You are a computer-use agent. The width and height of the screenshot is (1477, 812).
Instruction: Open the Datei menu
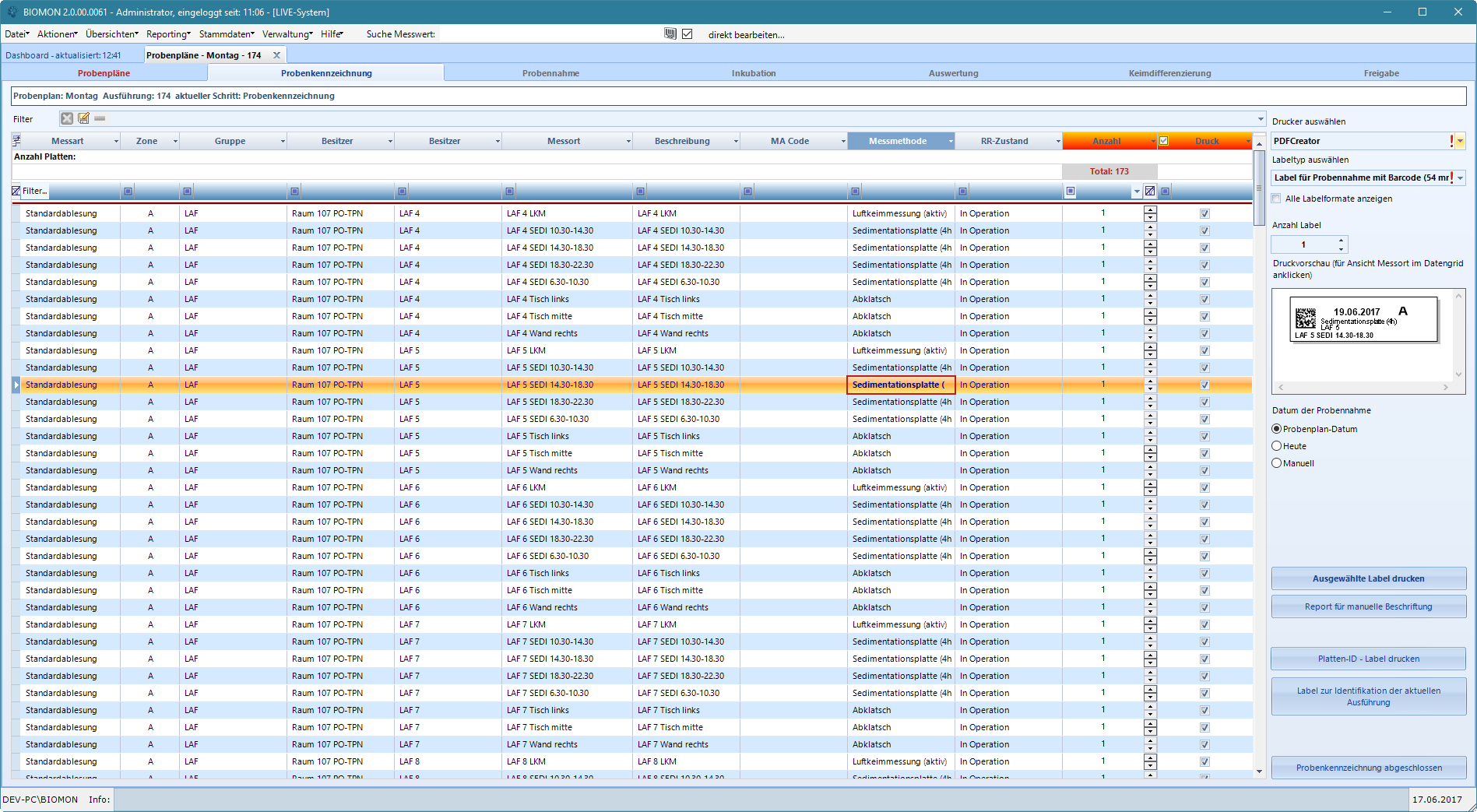coord(17,34)
